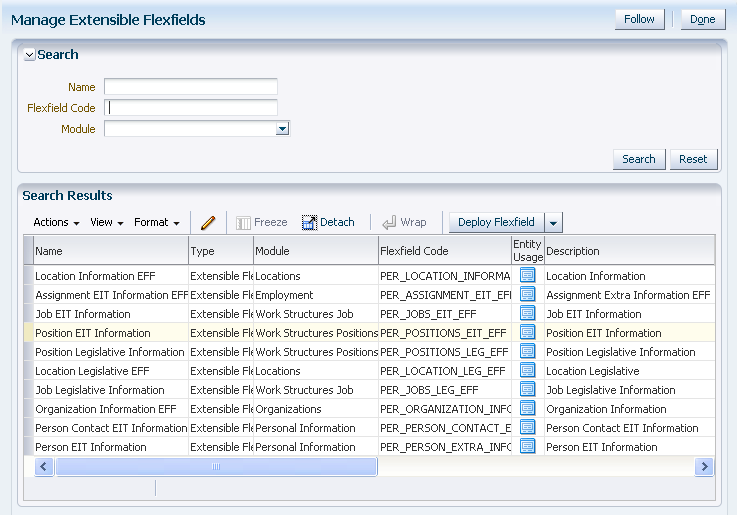Open the Format menu

[x=157, y=222]
